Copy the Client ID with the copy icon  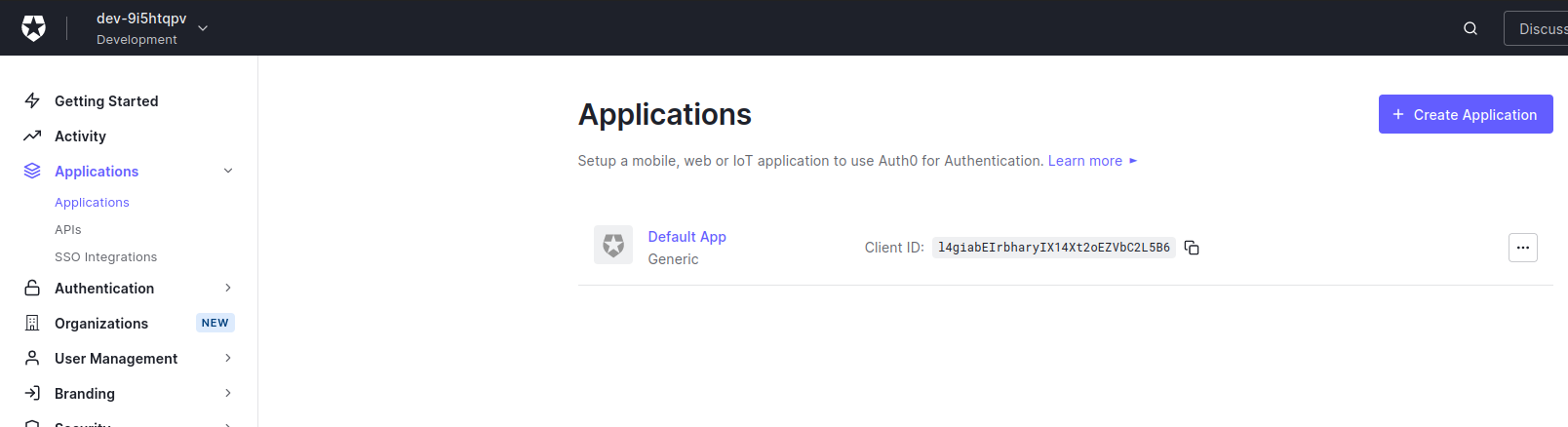coord(1192,248)
